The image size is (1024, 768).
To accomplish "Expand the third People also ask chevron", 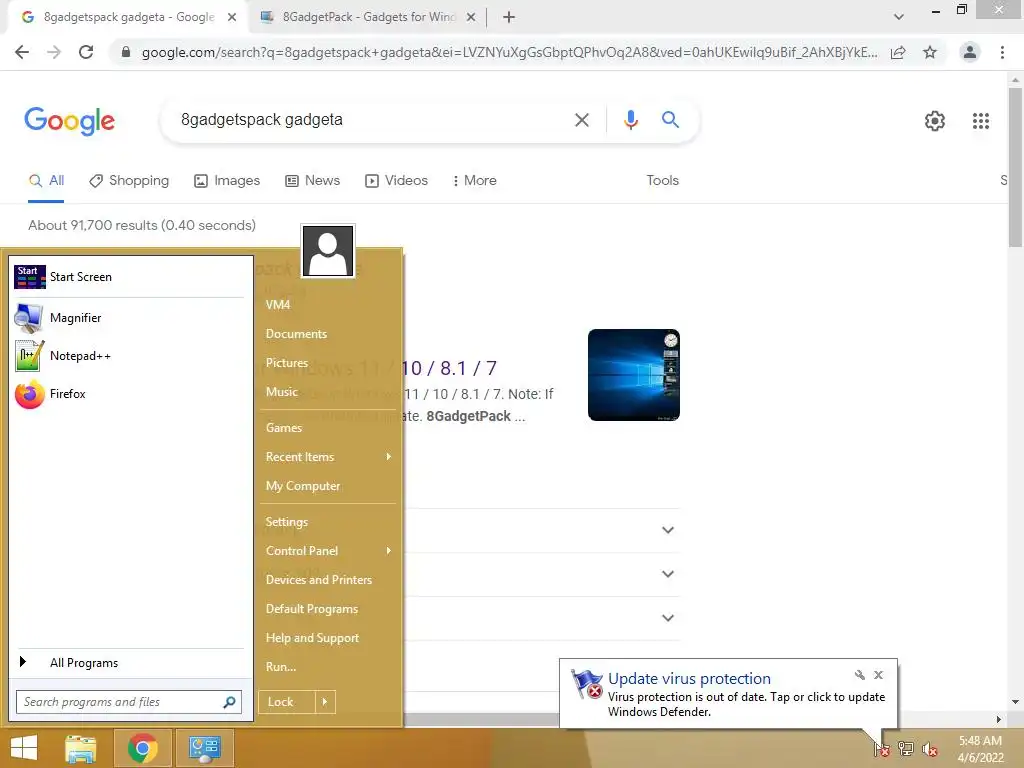I will point(667,618).
